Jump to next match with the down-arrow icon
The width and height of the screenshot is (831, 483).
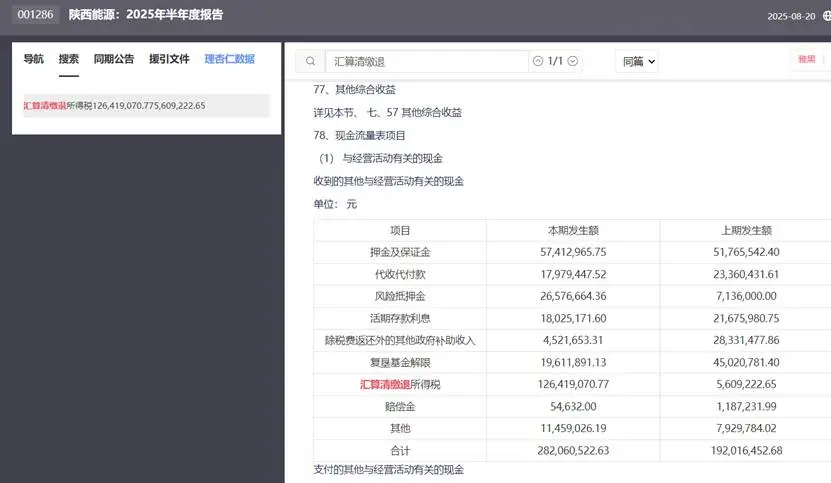pyautogui.click(x=573, y=61)
